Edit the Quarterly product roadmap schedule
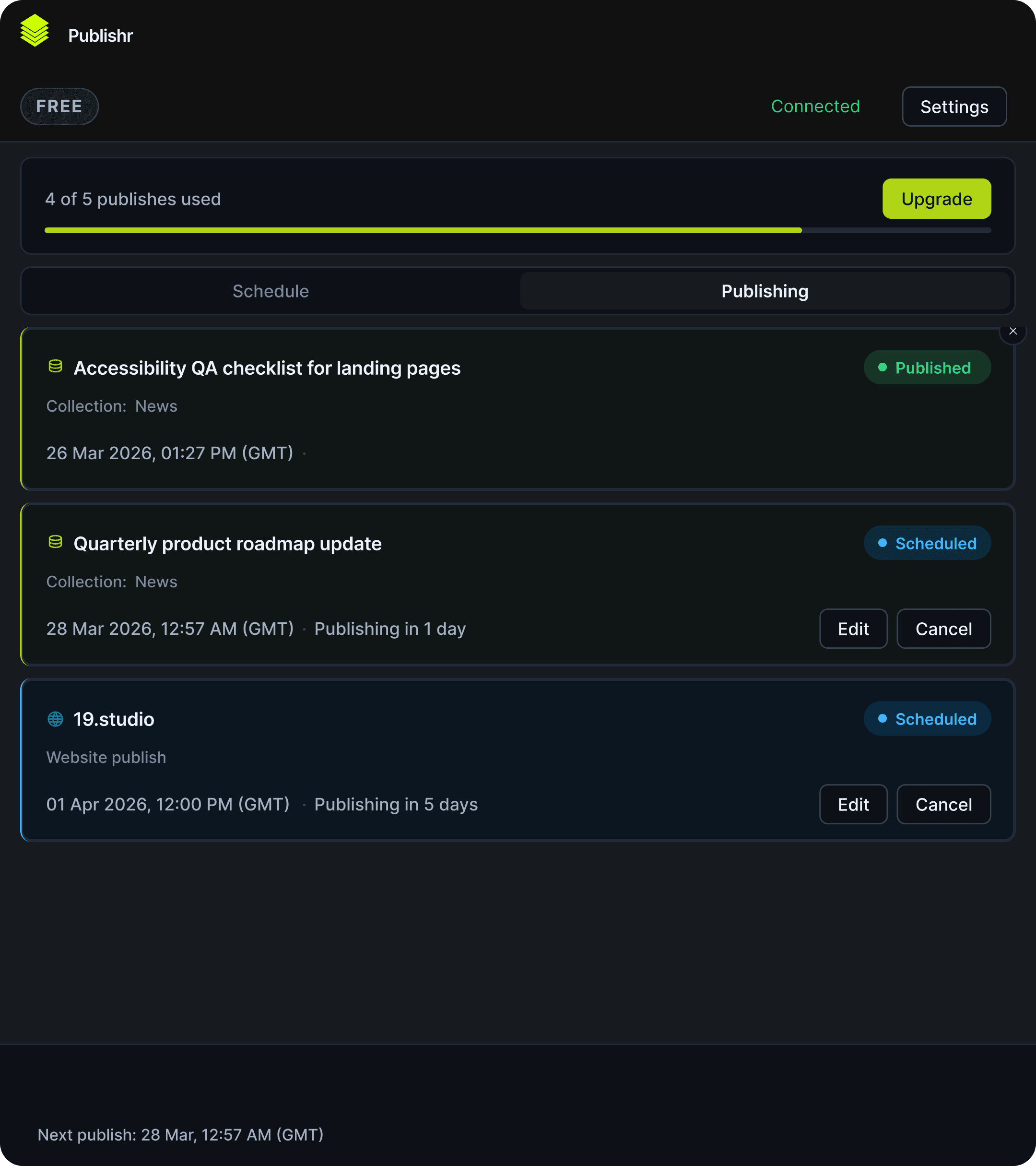The width and height of the screenshot is (1036, 1166). coord(853,629)
